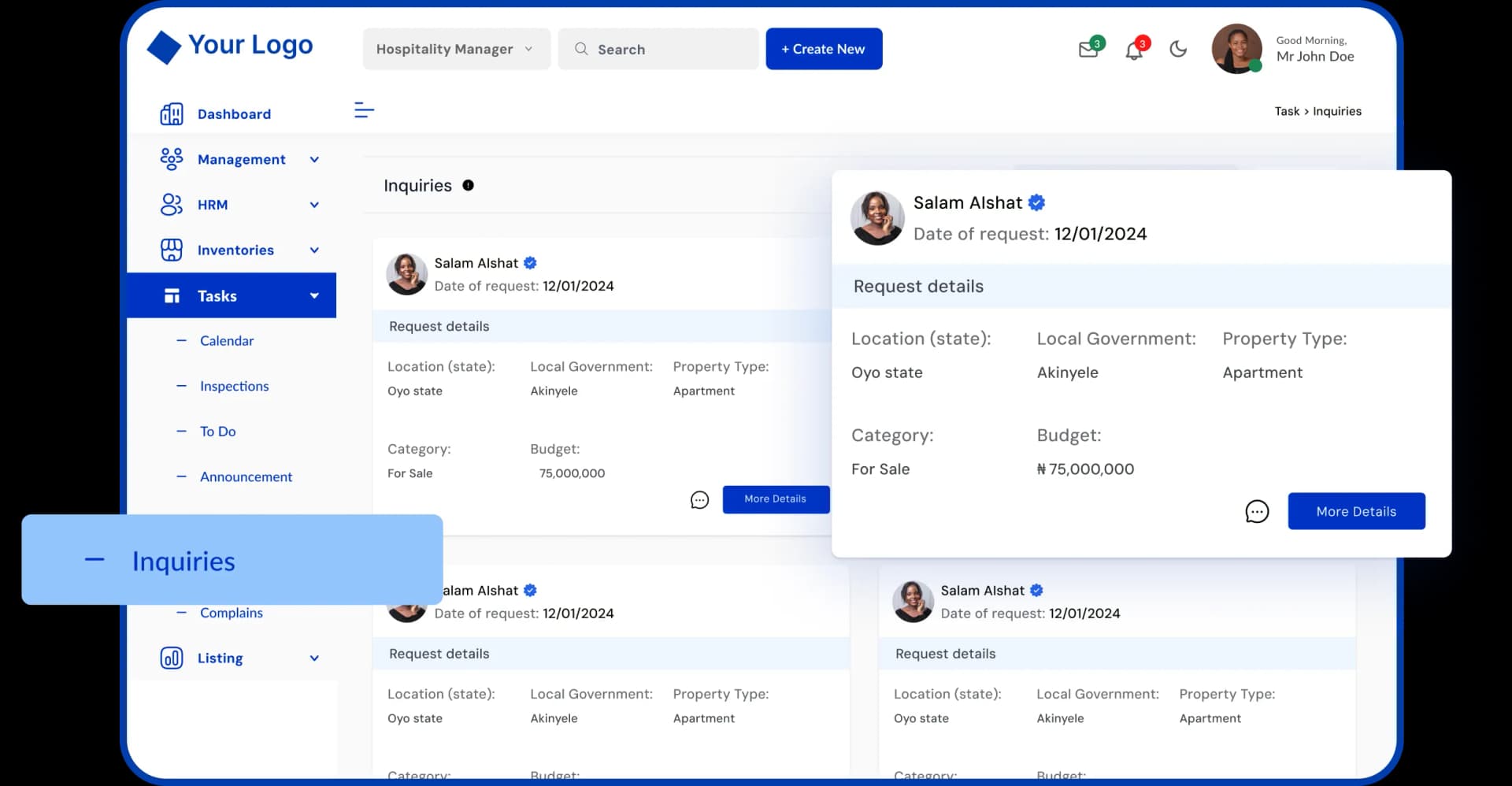
Task: Collapse the sidebar using the hamburger toggle
Action: [x=364, y=110]
